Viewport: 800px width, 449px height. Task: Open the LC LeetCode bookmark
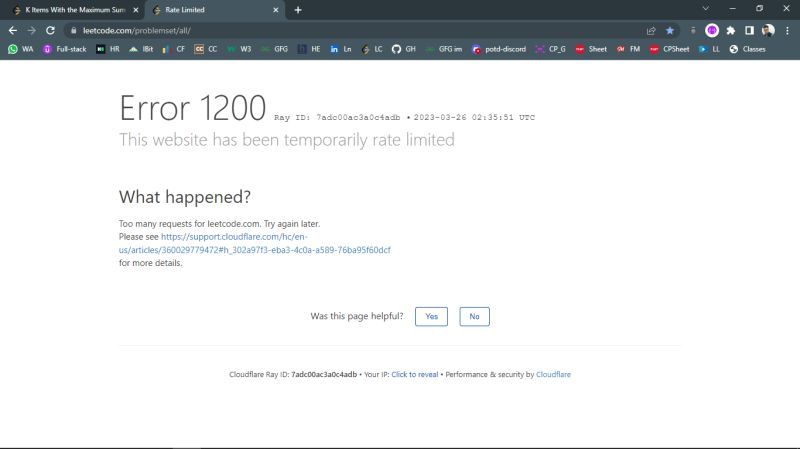(372, 49)
